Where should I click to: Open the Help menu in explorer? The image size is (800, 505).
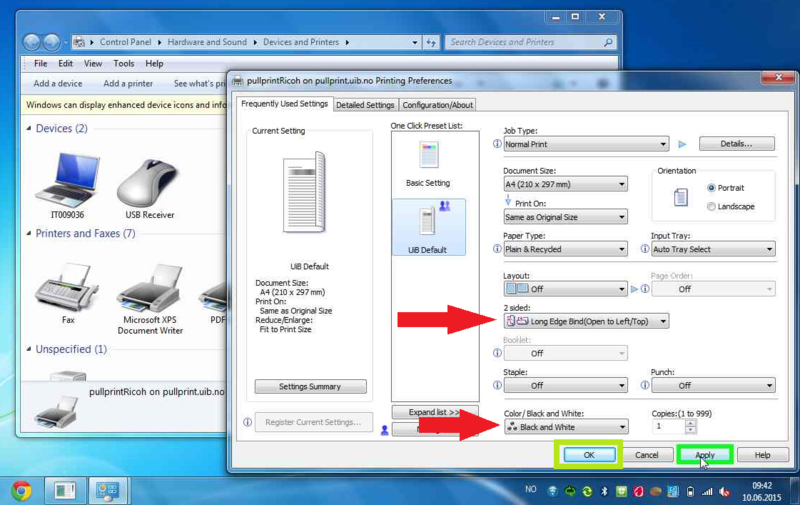pyautogui.click(x=154, y=64)
